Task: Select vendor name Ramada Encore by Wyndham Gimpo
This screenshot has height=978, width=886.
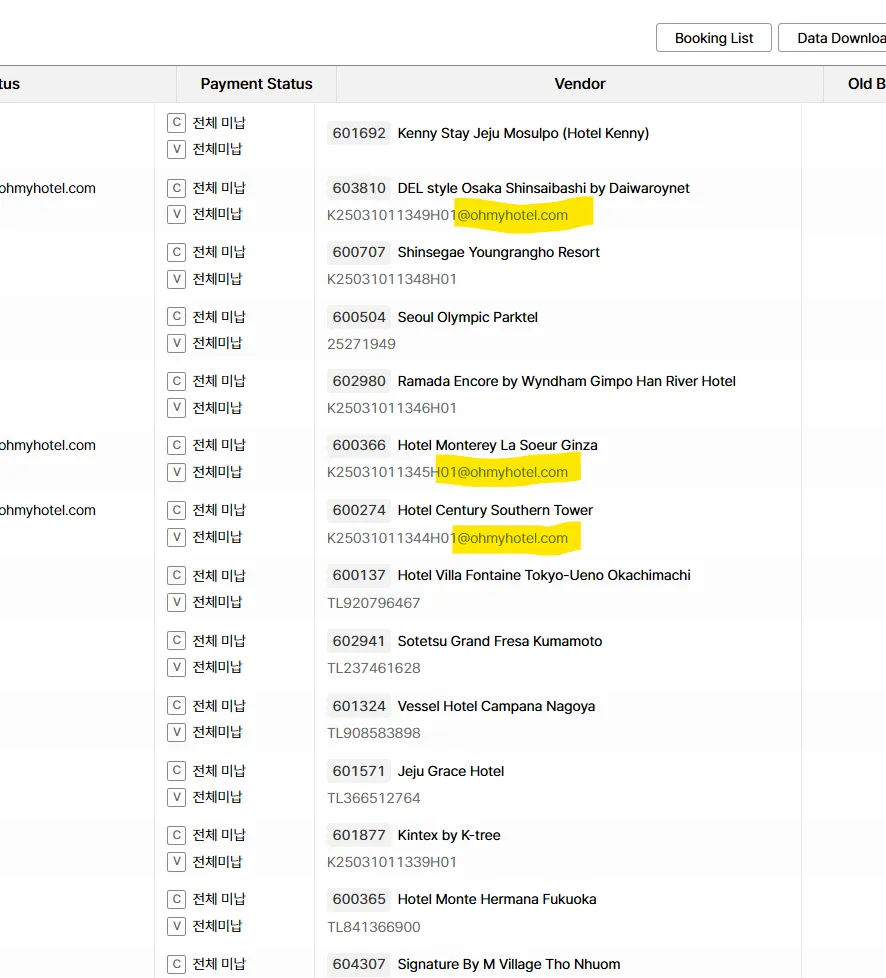Action: [567, 381]
